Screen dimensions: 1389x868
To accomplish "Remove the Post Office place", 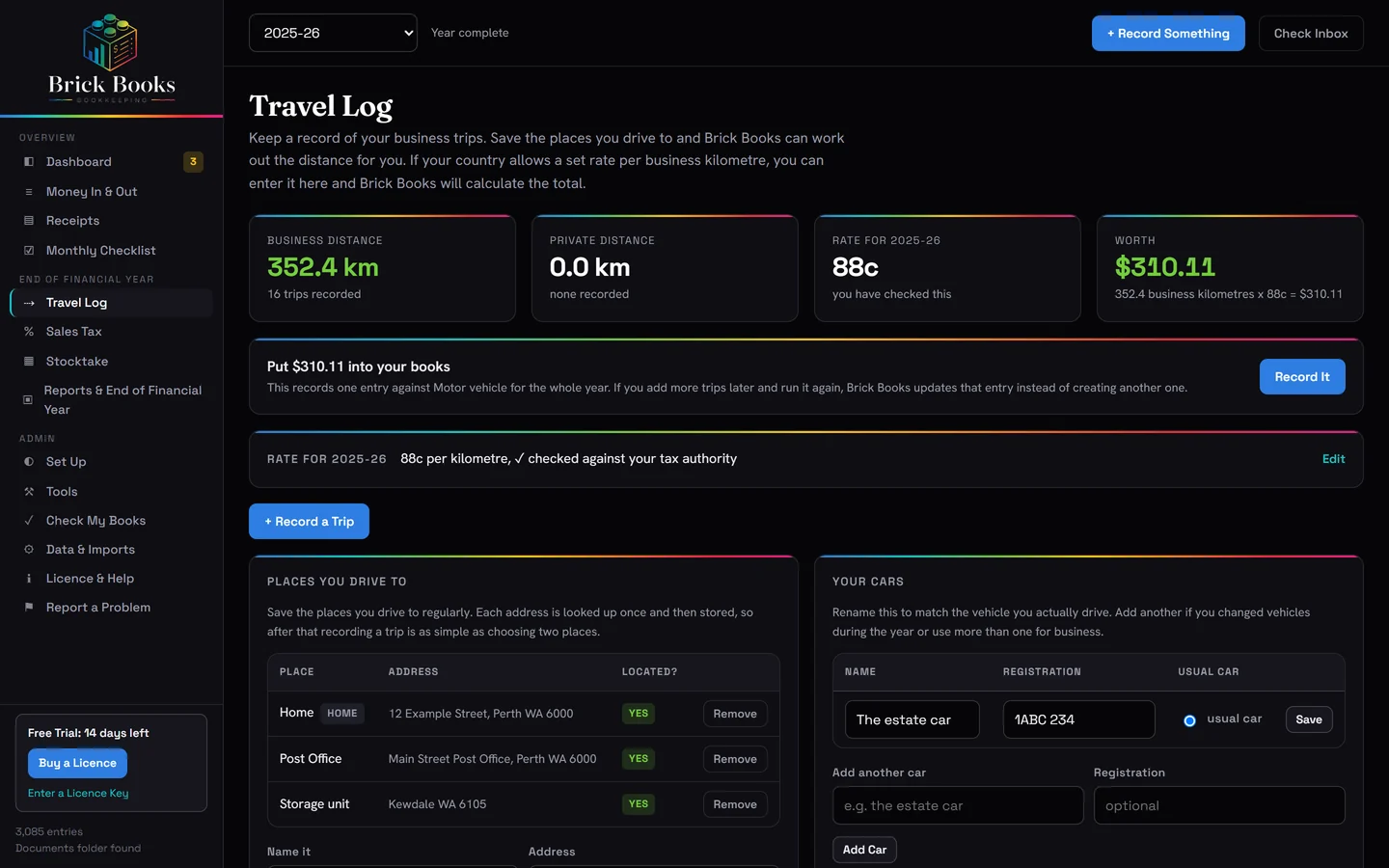I will click(735, 759).
